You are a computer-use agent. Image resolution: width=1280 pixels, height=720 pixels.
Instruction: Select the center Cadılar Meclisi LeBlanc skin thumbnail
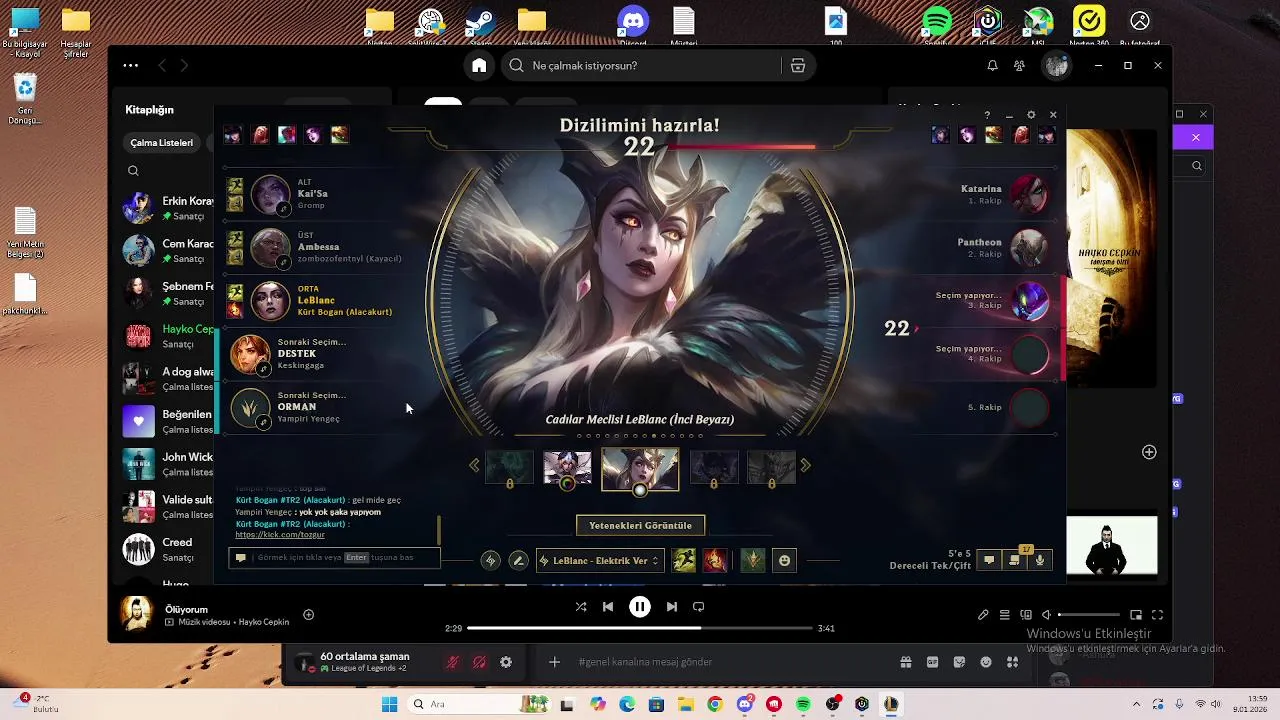click(640, 468)
